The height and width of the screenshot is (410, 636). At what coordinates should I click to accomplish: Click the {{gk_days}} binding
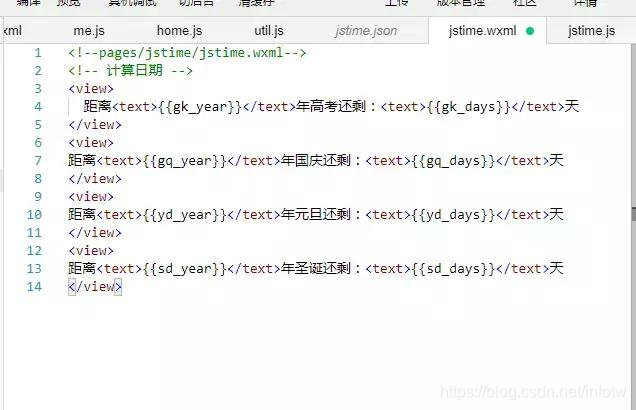(468, 107)
